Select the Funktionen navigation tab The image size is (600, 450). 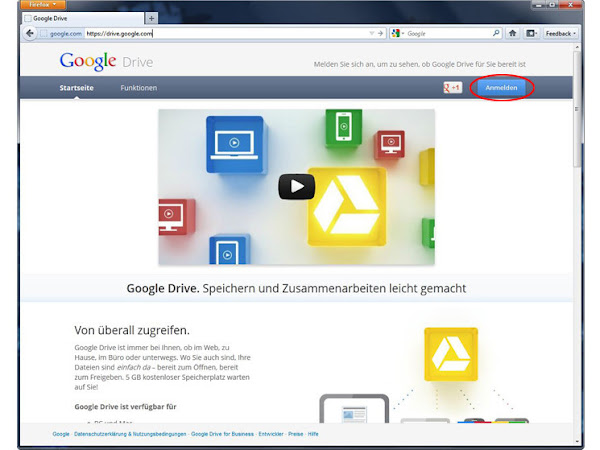tap(139, 88)
